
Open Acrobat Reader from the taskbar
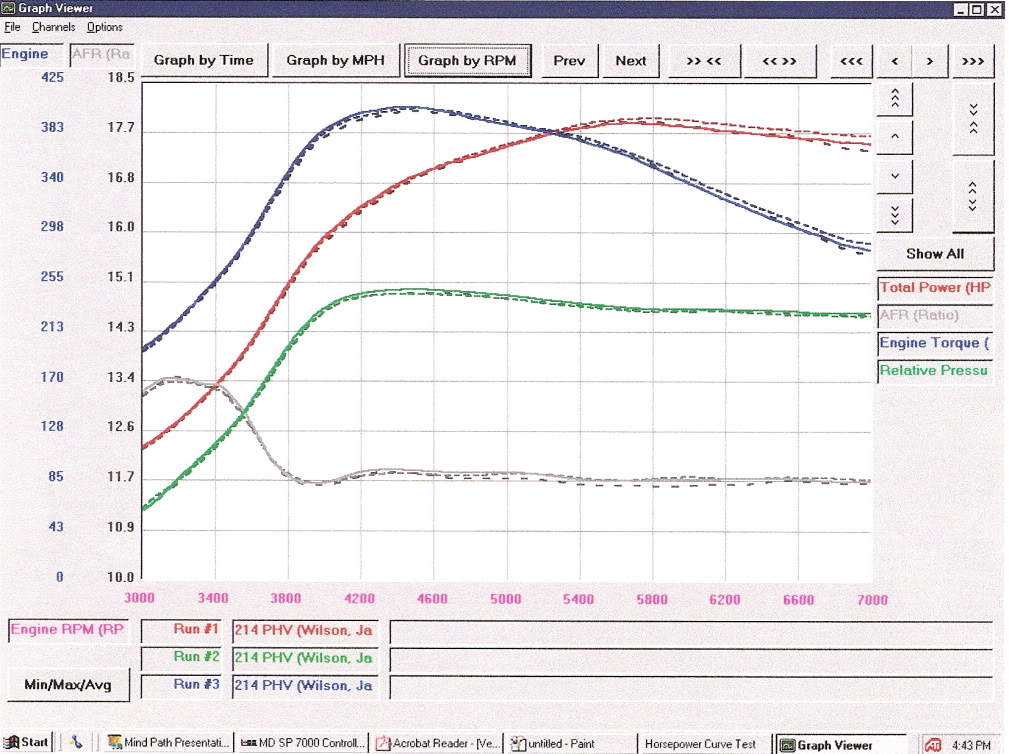point(437,744)
